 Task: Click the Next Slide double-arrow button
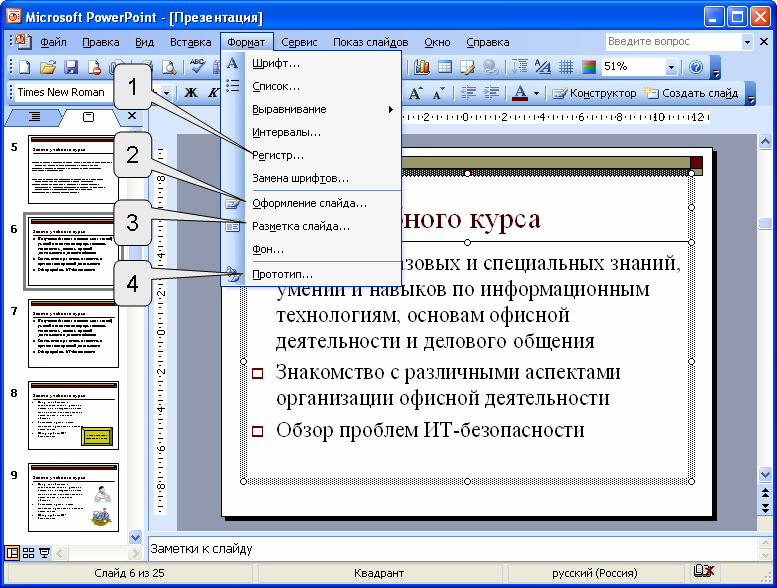(765, 508)
